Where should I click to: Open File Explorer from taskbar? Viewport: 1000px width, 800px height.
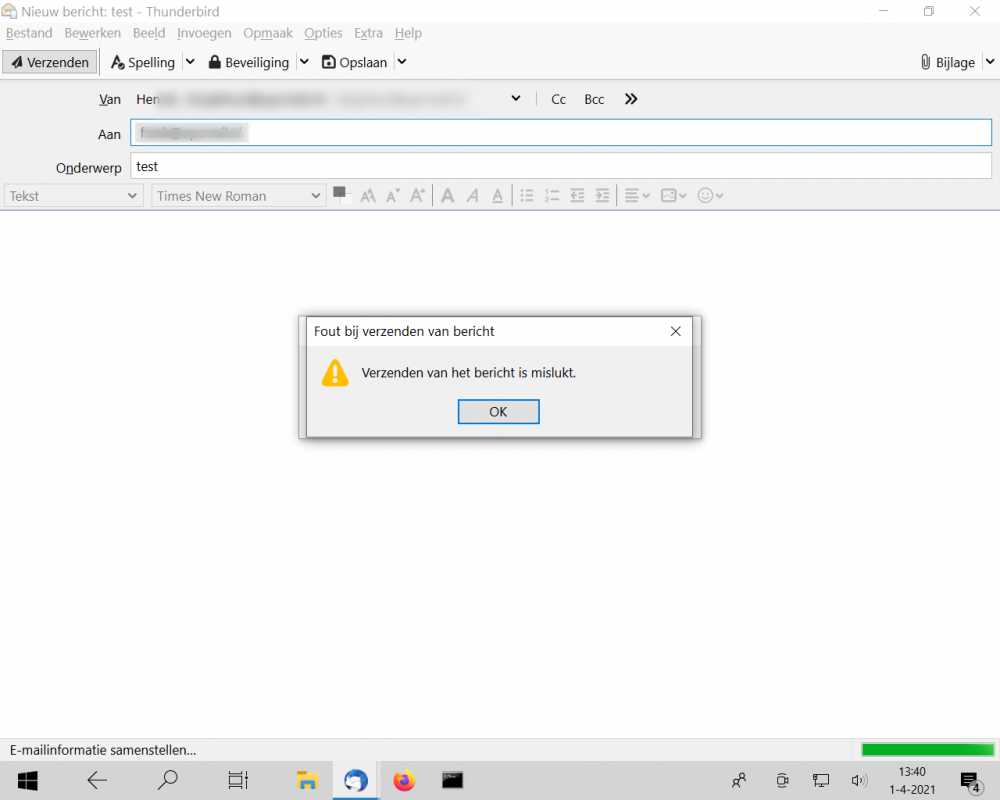click(307, 780)
